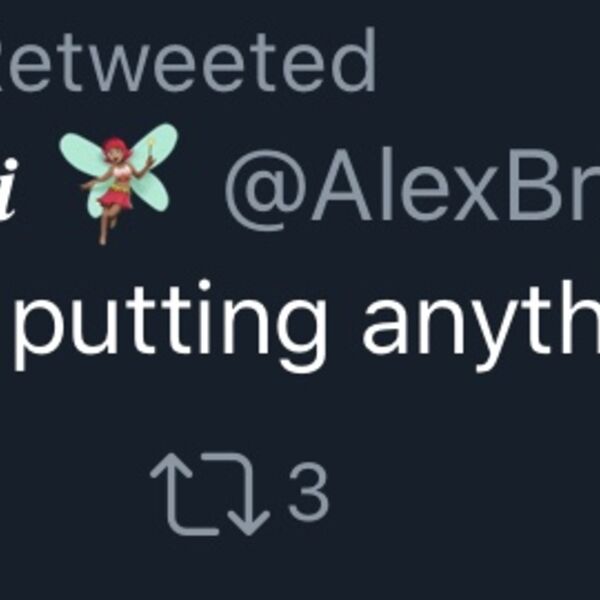The height and width of the screenshot is (600, 600).
Task: Click the fairy emoji beside the display name
Action: (x=120, y=182)
